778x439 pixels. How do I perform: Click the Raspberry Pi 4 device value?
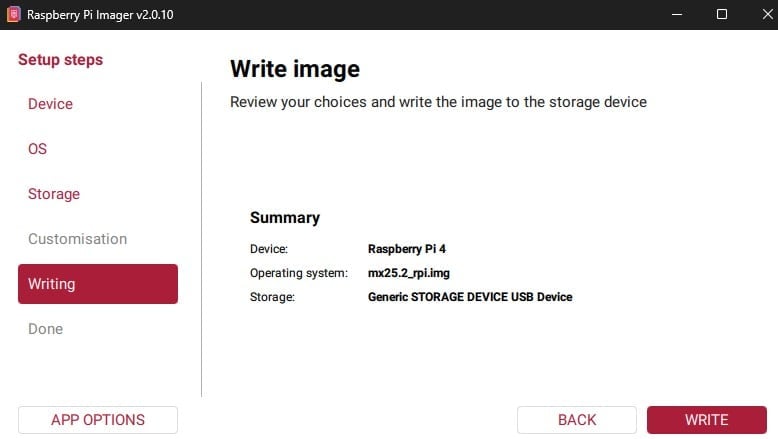point(407,249)
